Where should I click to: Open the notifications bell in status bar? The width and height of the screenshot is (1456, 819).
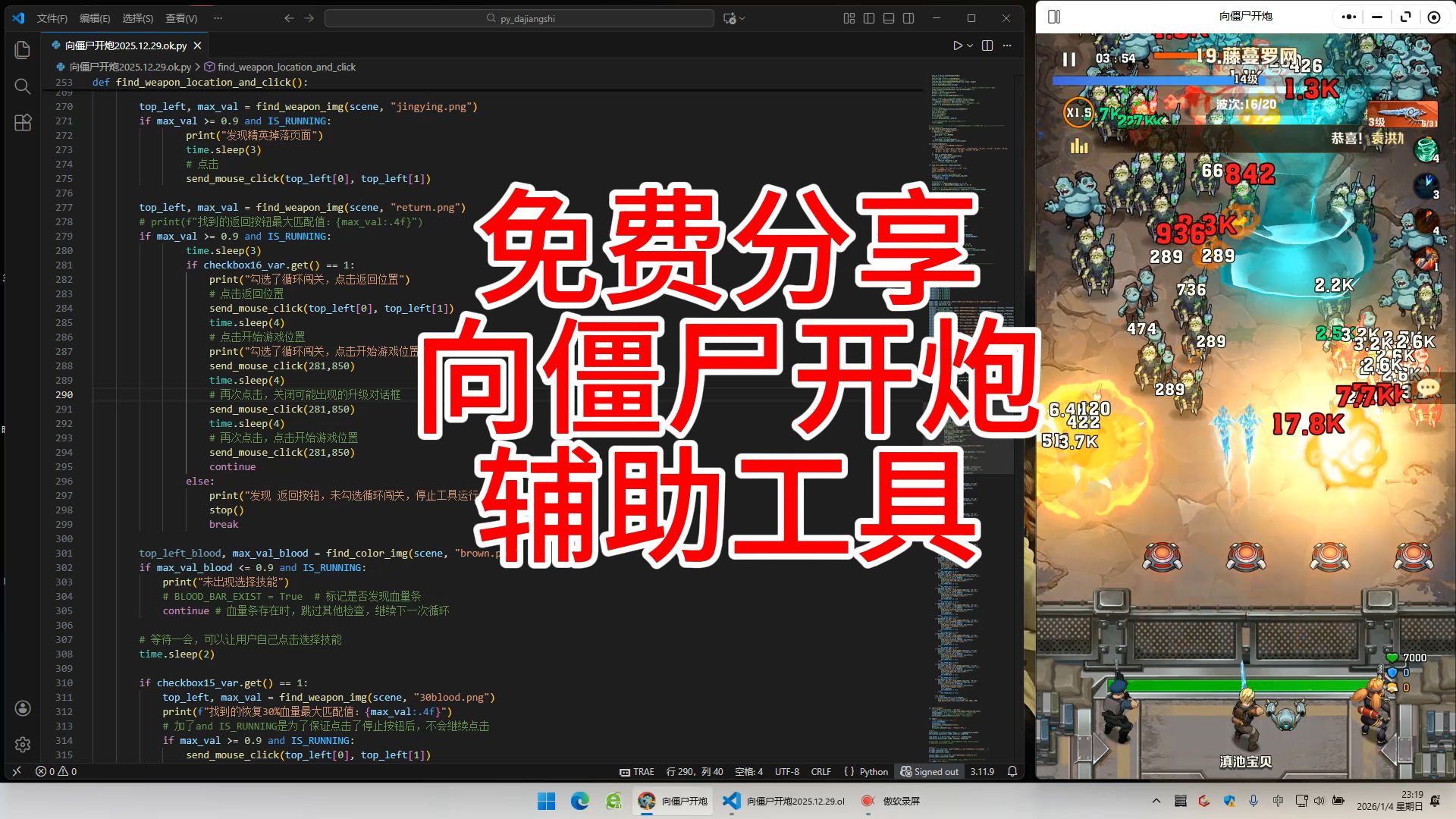coord(1012,771)
